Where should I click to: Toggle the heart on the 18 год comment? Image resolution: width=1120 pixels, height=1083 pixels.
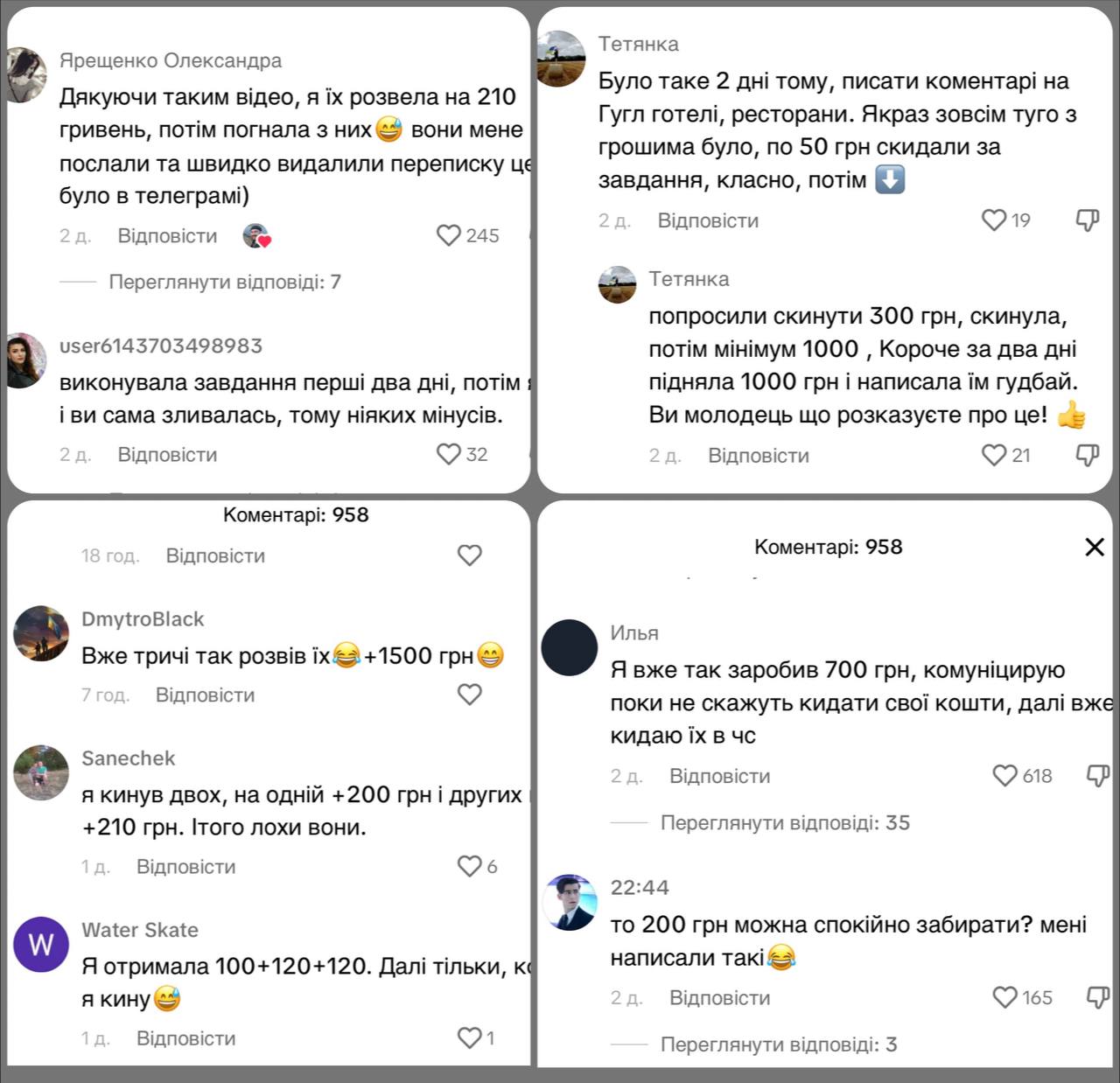point(470,555)
